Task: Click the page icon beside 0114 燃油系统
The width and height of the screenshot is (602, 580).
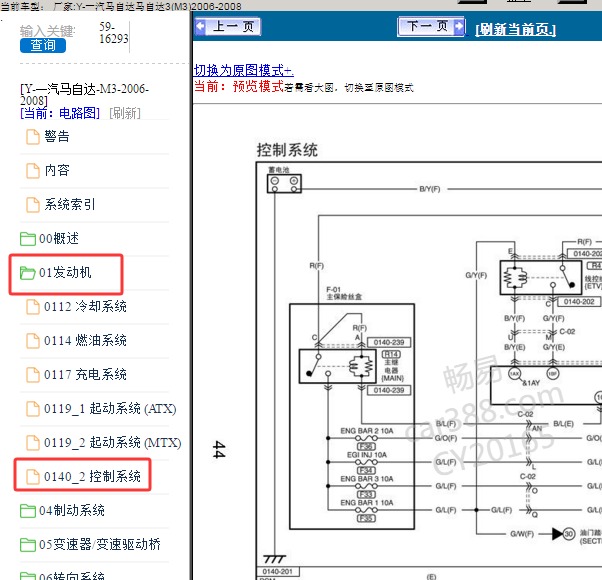Action: coord(33,340)
